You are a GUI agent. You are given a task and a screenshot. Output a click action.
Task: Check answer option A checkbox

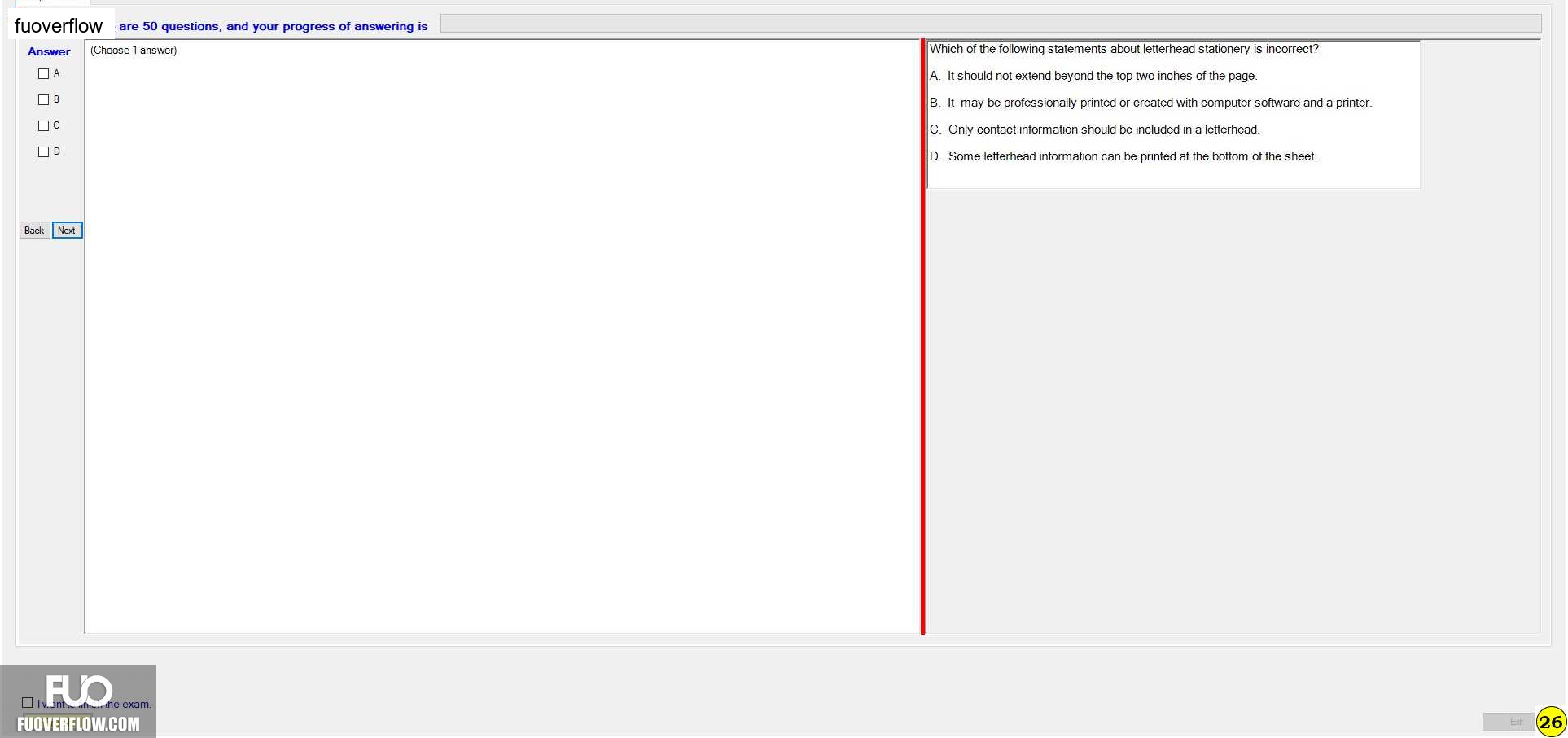[x=44, y=73]
